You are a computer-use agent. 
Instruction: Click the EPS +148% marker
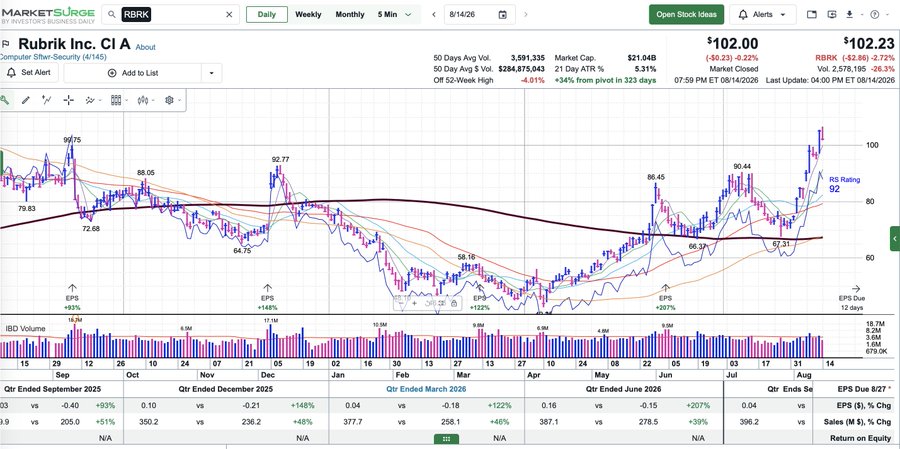[x=267, y=298]
